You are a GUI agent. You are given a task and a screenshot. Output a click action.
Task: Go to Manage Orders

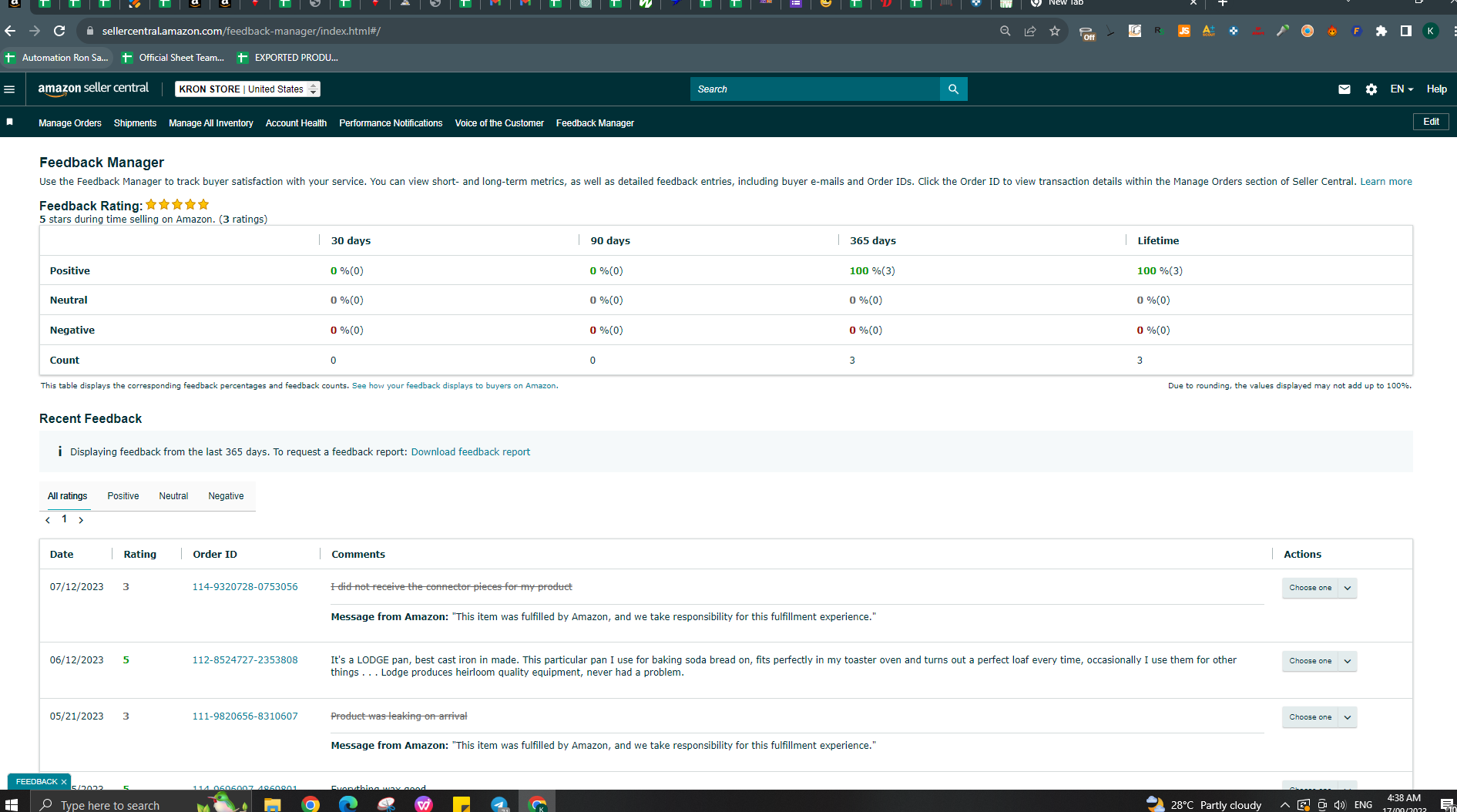(70, 123)
